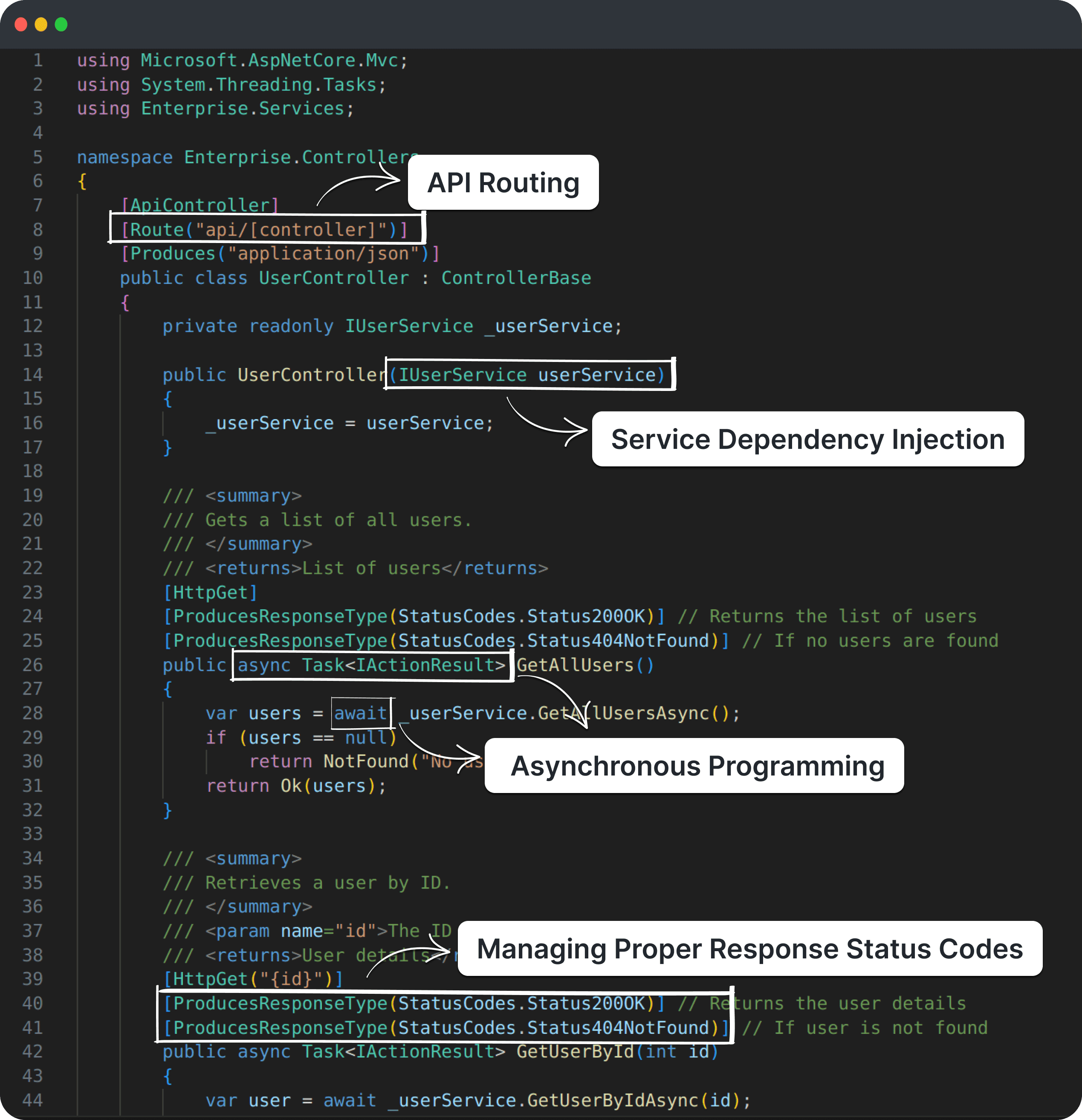Click the [ApiController] attribute on line 7

click(x=200, y=205)
